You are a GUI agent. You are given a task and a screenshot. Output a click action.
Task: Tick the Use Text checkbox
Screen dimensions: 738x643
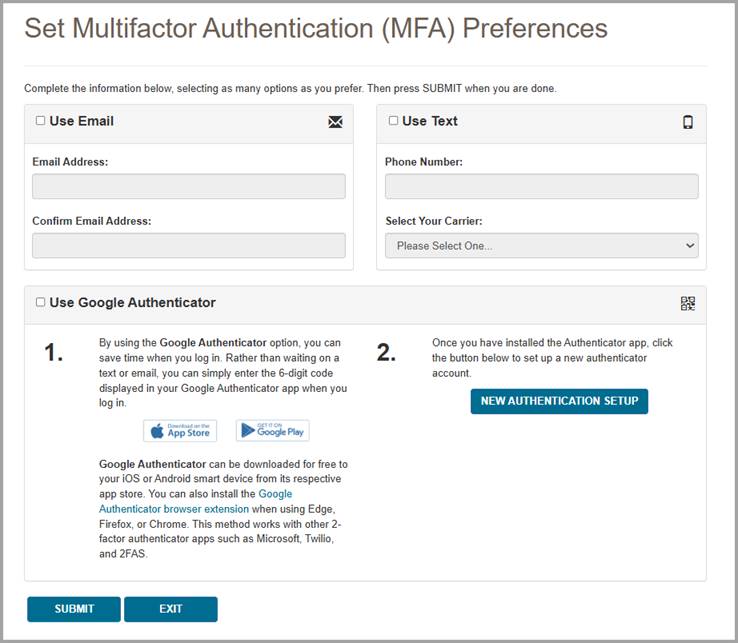tap(393, 121)
